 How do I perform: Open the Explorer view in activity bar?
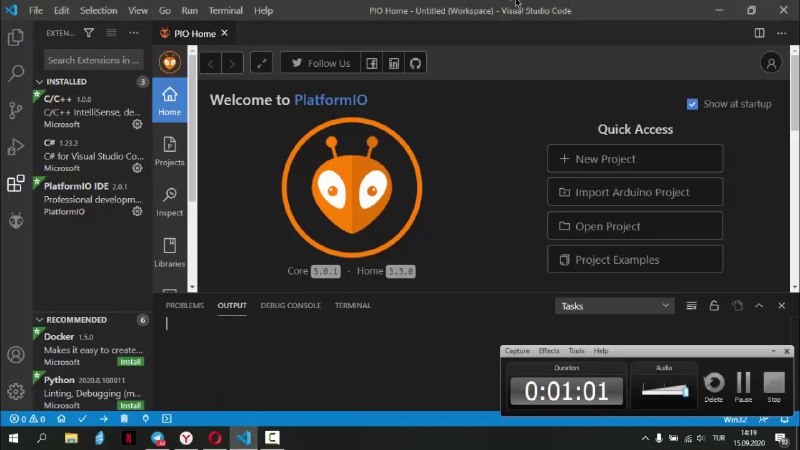[16, 37]
